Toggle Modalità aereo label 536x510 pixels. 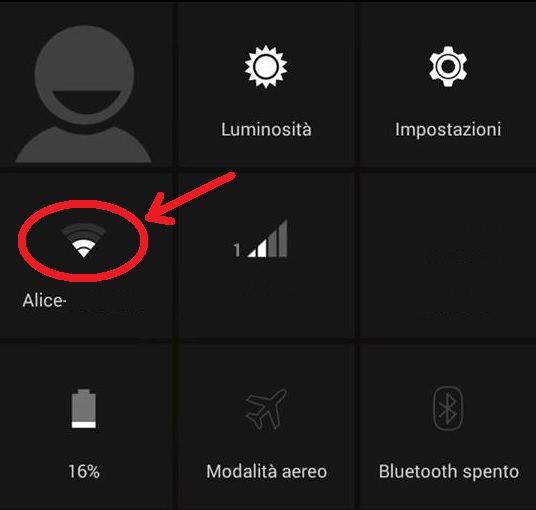[x=267, y=472]
